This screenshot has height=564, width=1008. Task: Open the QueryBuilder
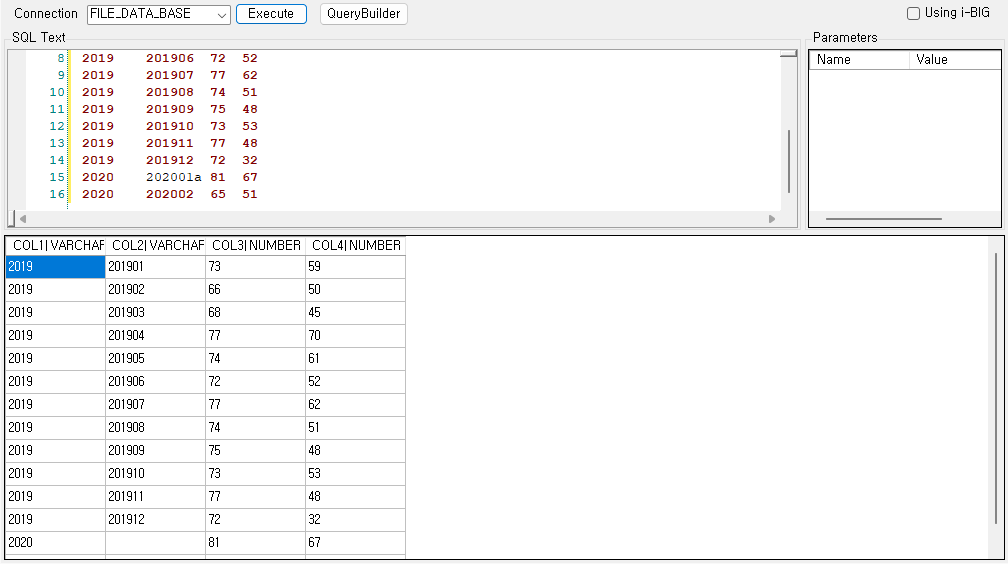[x=364, y=14]
